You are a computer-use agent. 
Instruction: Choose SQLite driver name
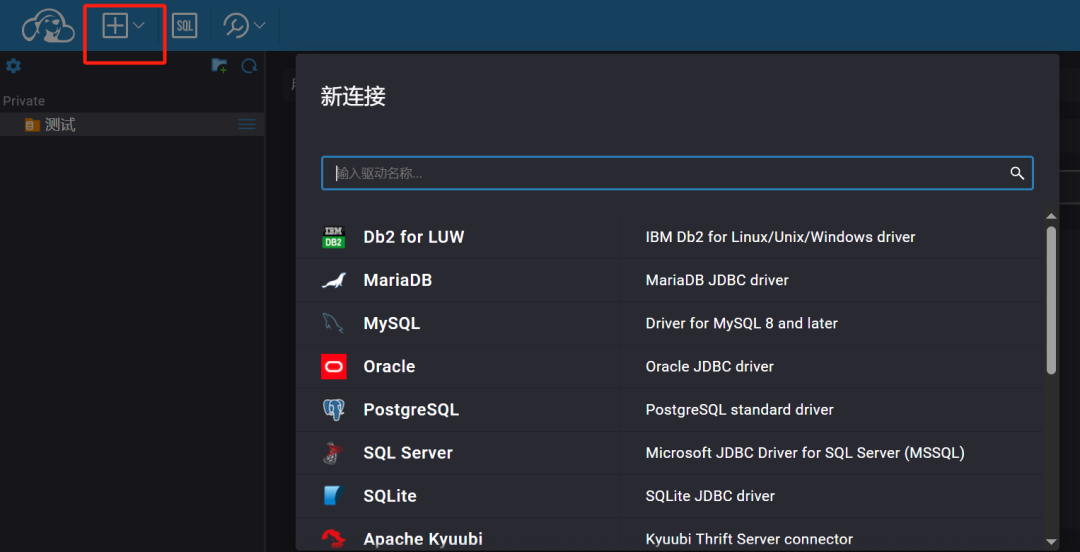[x=390, y=496]
